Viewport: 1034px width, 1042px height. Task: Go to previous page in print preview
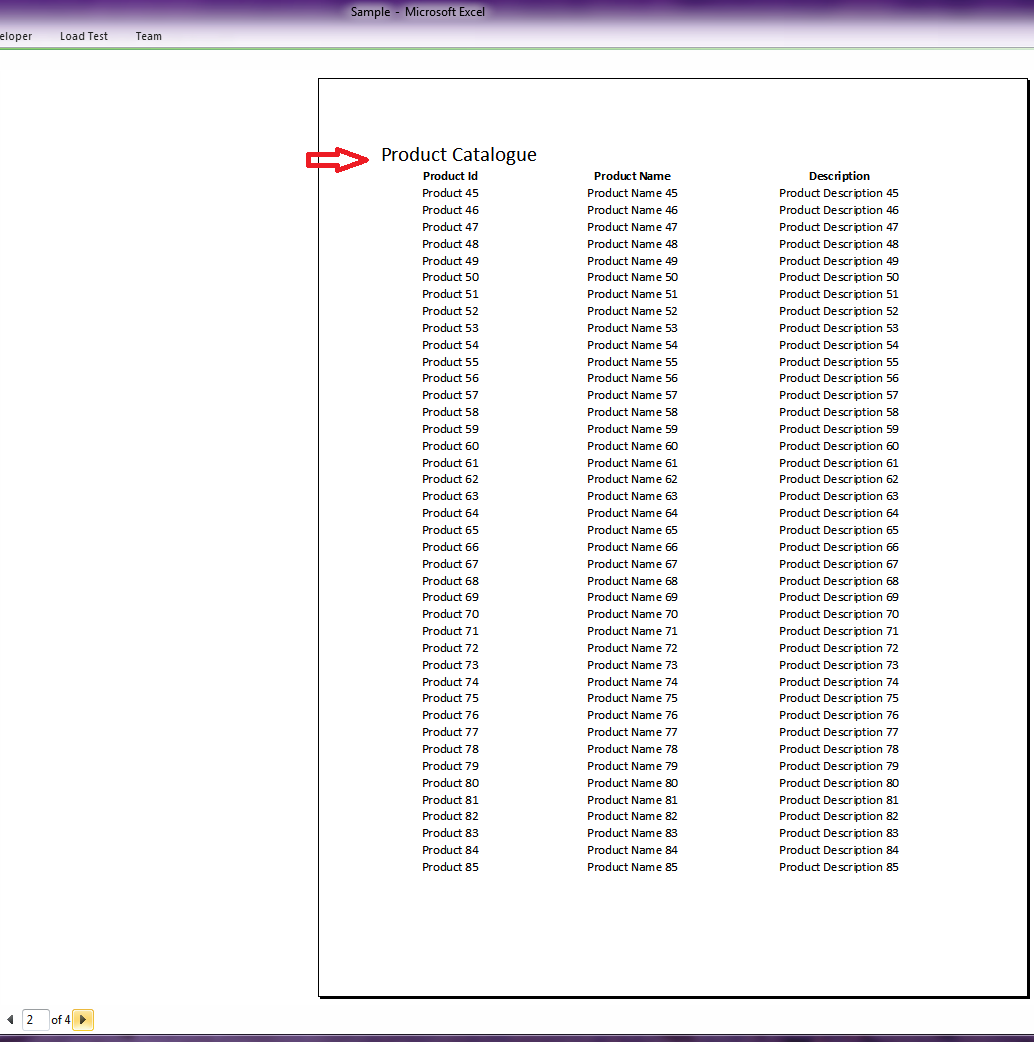pos(10,1019)
